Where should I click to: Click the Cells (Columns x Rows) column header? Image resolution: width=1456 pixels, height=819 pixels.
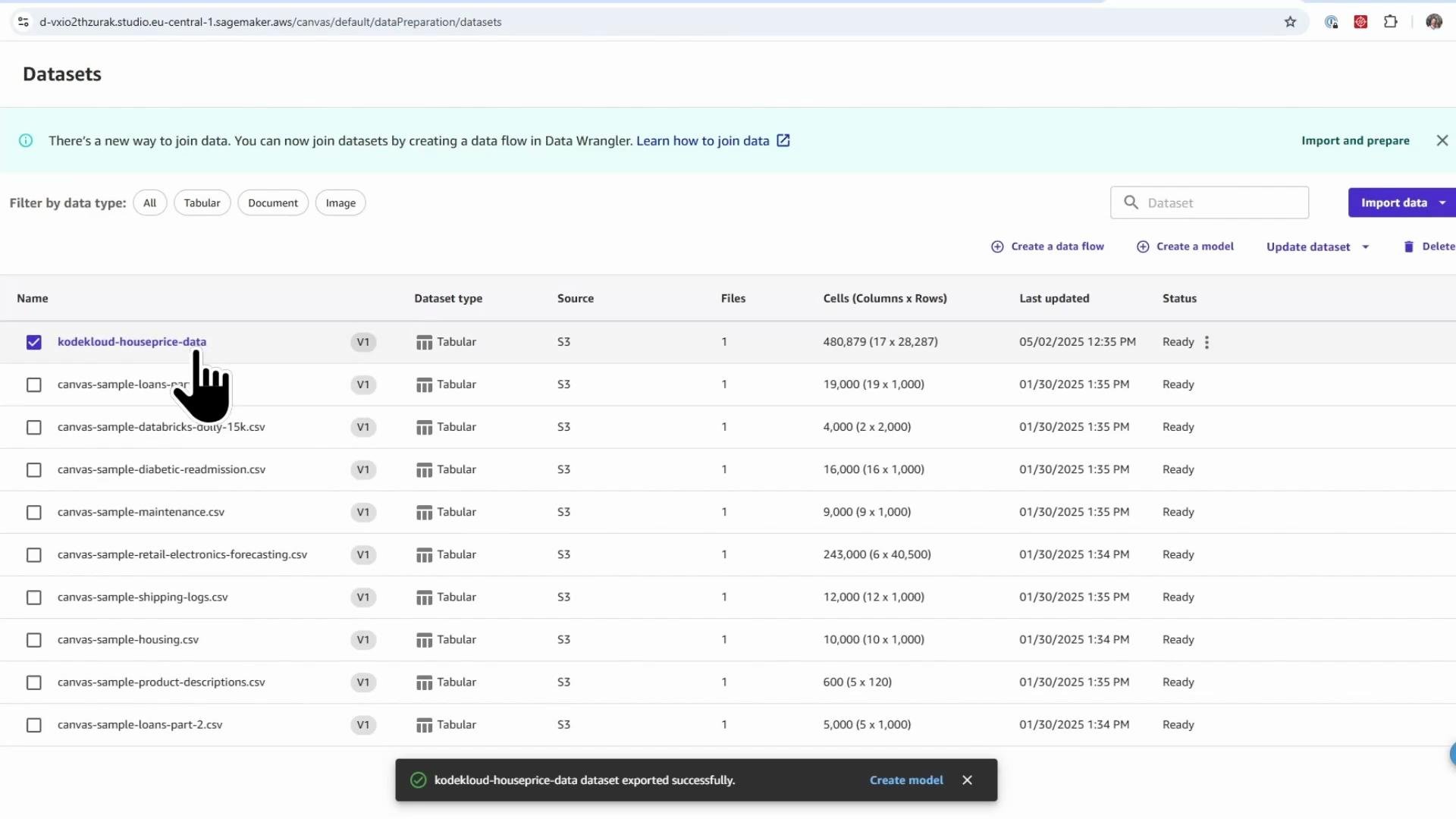tap(885, 298)
